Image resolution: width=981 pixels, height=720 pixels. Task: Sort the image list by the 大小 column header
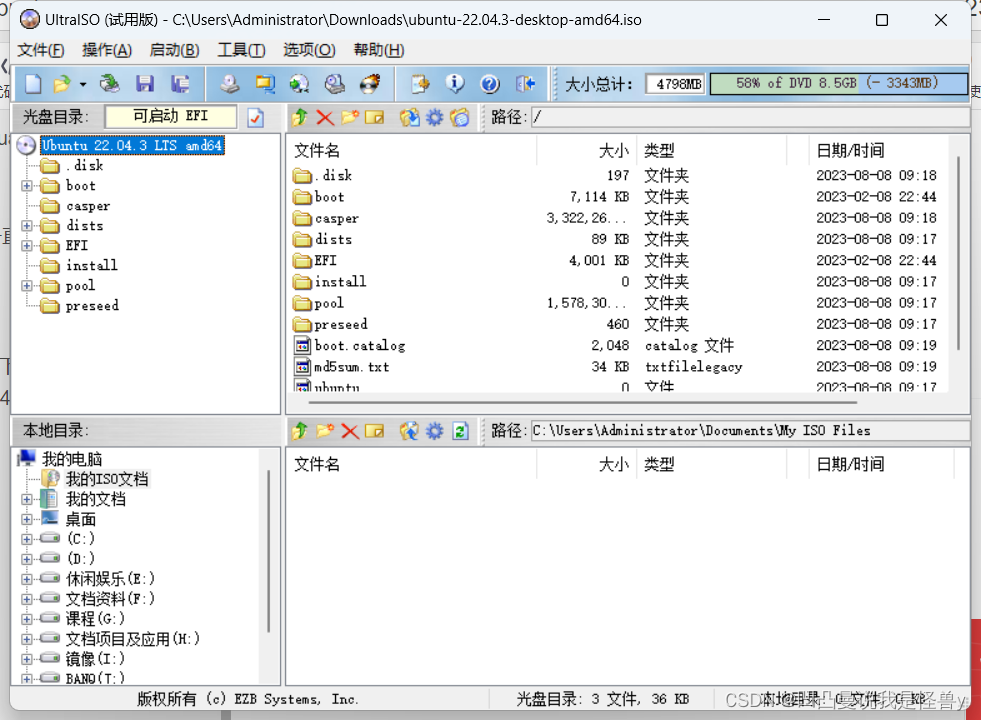click(587, 150)
